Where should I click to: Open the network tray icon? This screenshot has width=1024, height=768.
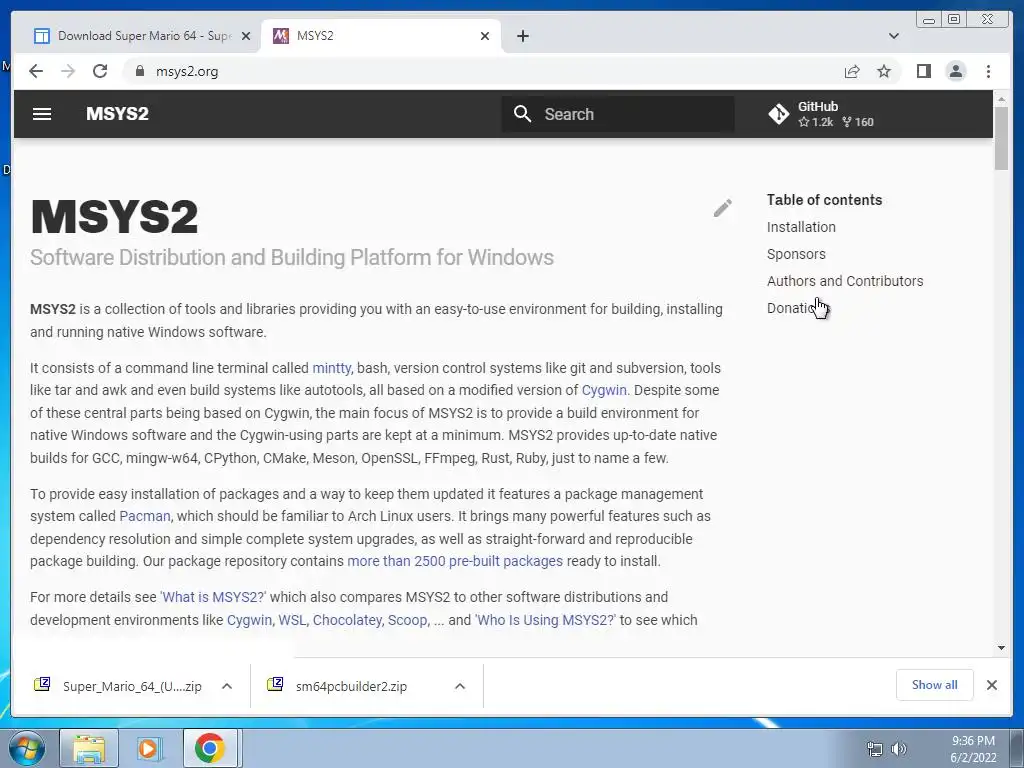[x=874, y=748]
